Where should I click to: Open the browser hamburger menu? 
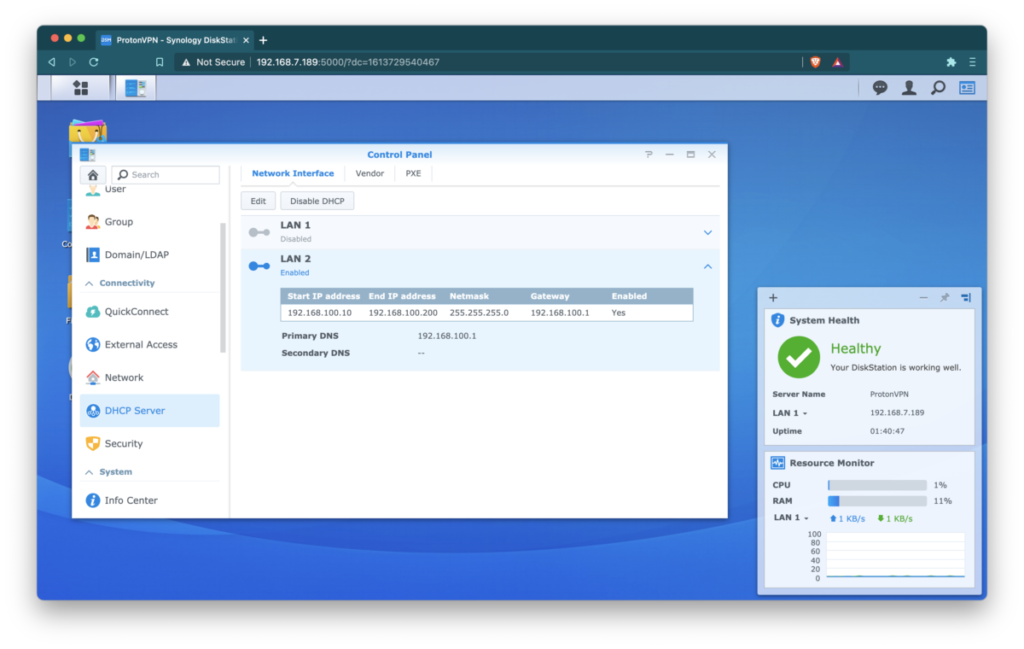point(972,62)
